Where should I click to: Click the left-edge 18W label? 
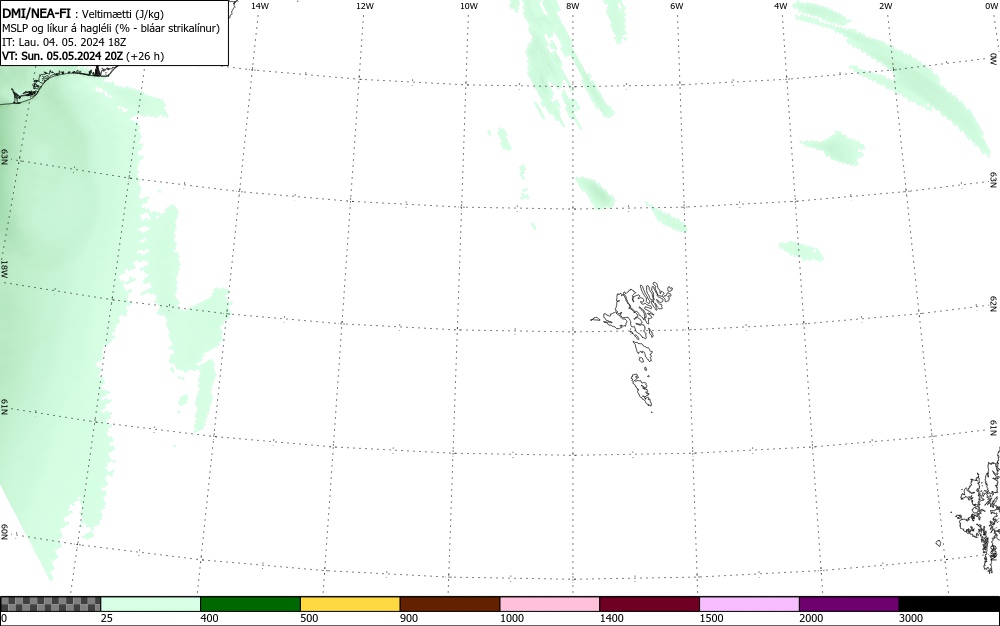pyautogui.click(x=4, y=268)
